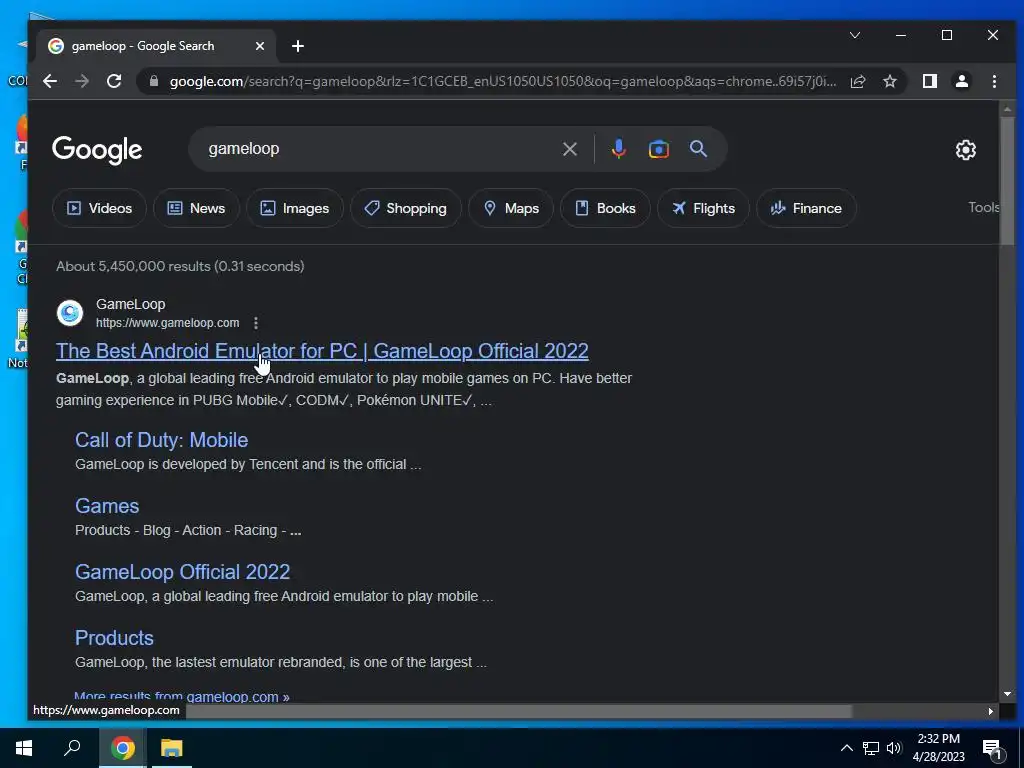Open options dots beside gameloop.com URL
The width and height of the screenshot is (1024, 768).
(x=256, y=323)
